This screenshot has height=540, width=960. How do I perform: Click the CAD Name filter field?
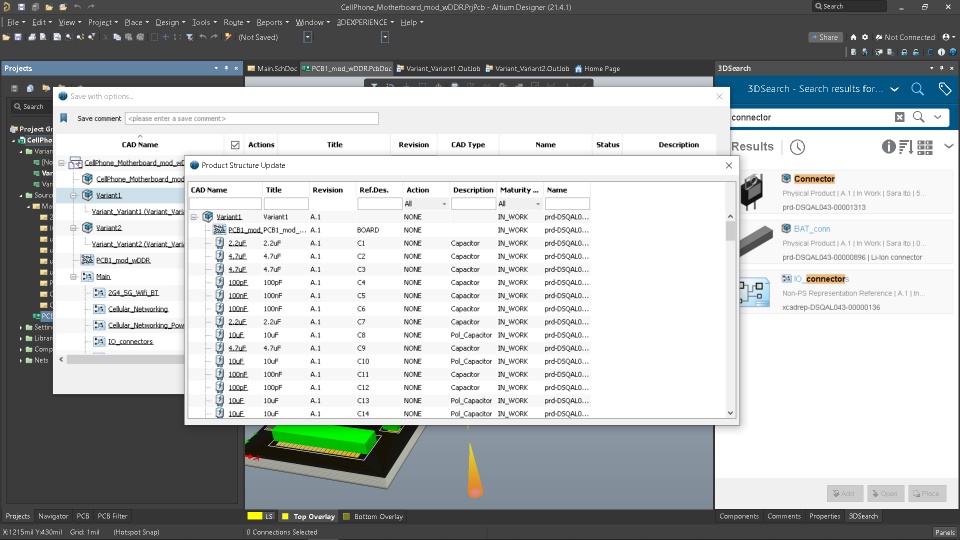pyautogui.click(x=225, y=204)
